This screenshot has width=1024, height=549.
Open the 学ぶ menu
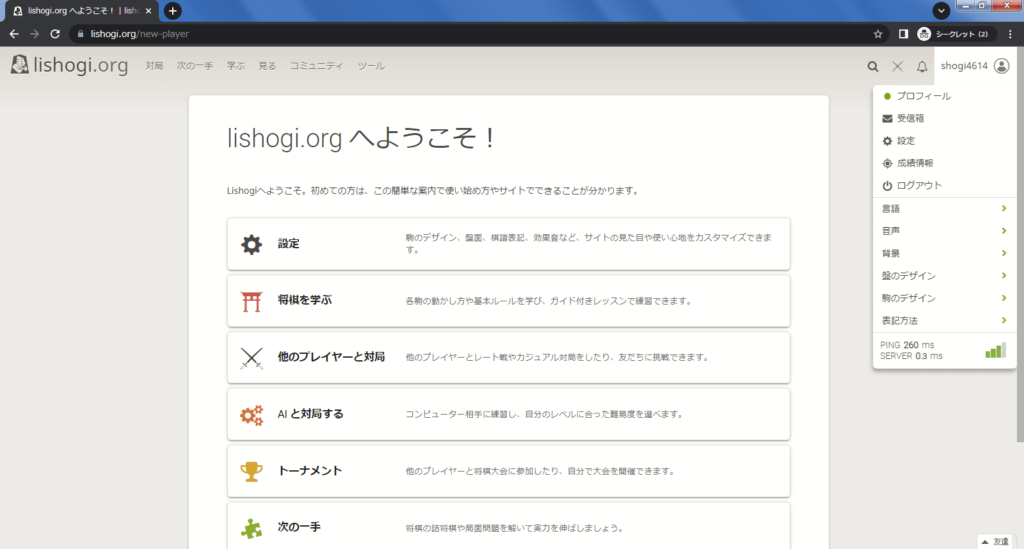click(235, 66)
